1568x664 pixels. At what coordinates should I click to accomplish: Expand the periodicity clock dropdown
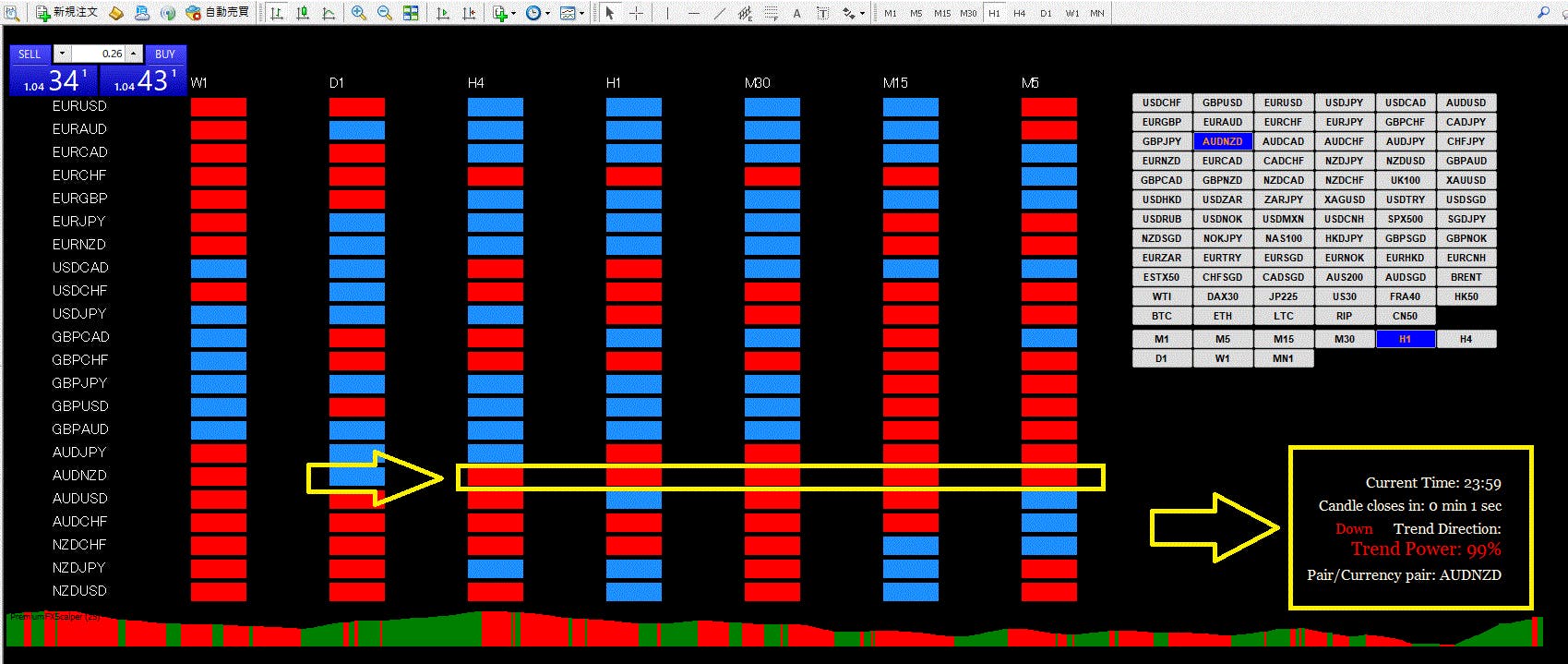coord(548,14)
